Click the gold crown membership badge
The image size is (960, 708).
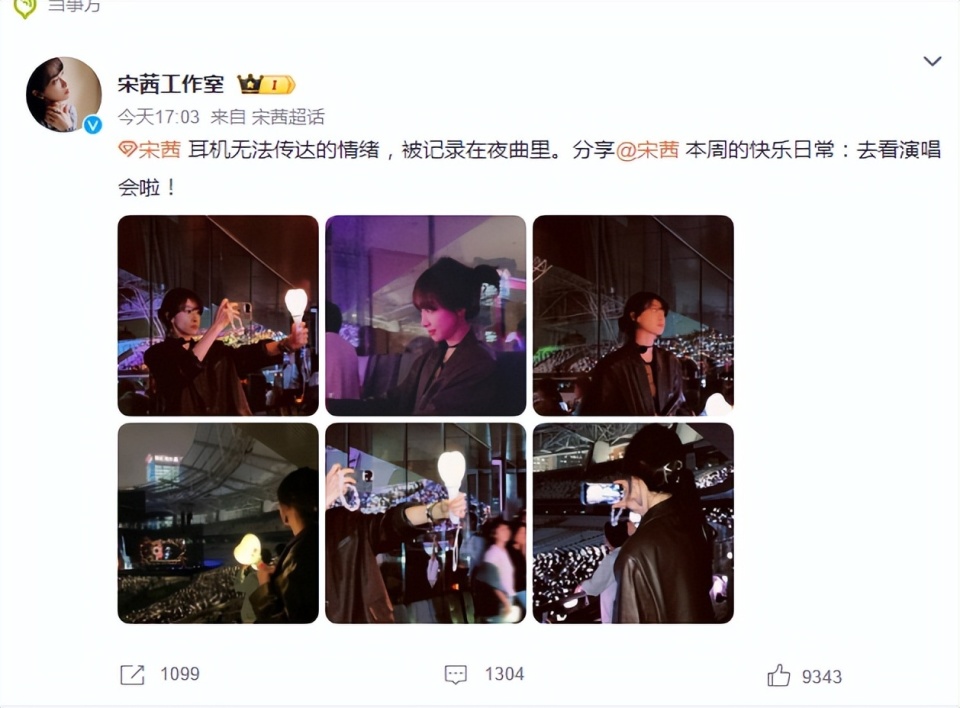[x=266, y=84]
